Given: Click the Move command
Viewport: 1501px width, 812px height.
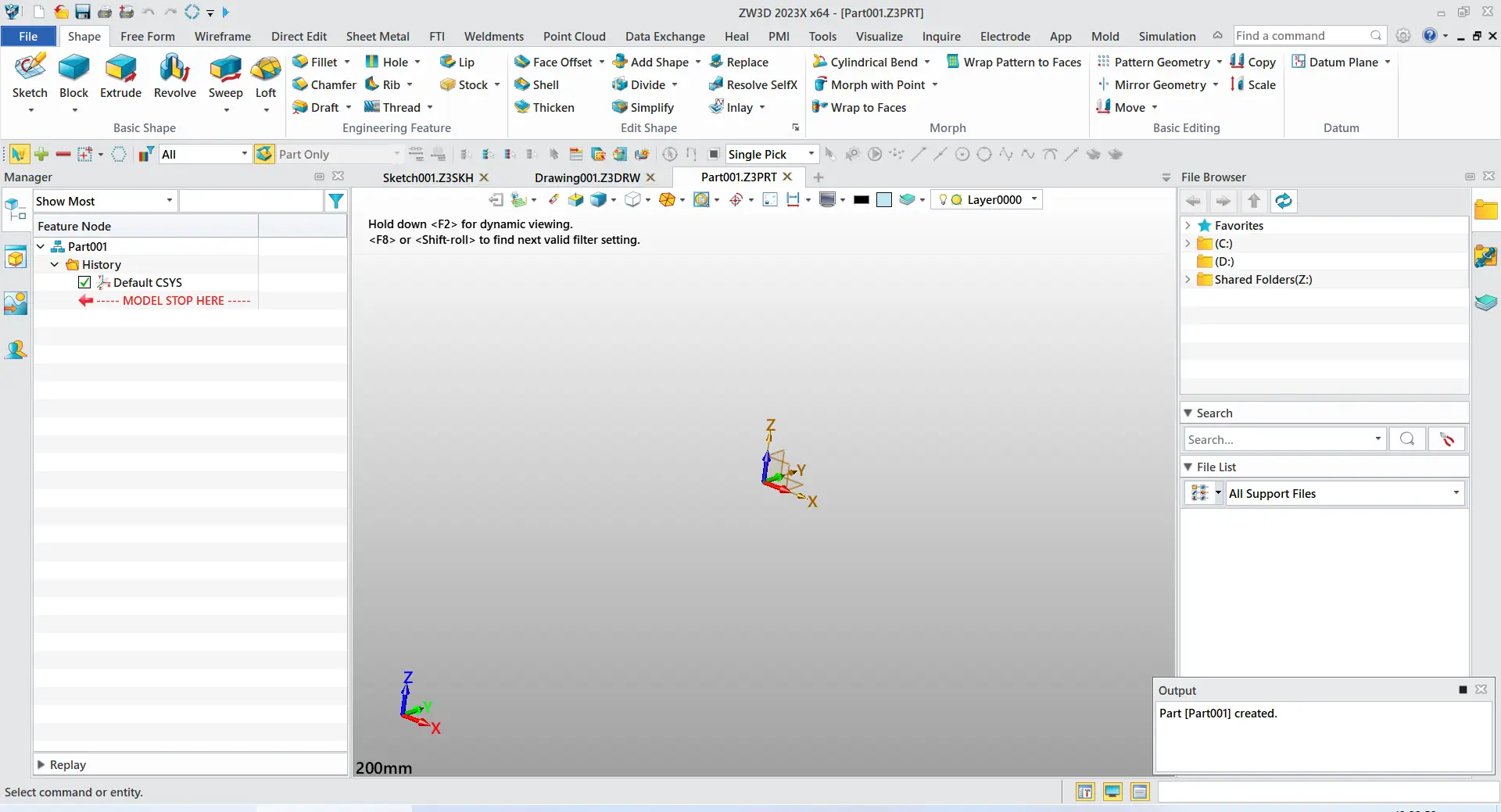Looking at the screenshot, I should pyautogui.click(x=1121, y=107).
